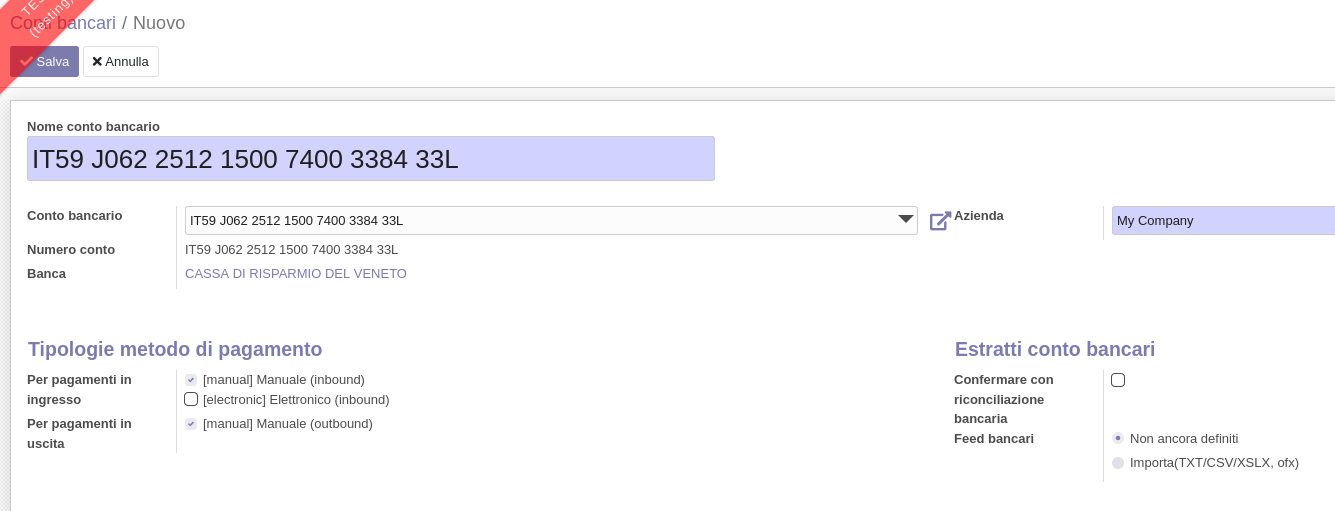
Task: Open the Azienda My Company field
Action: (x=1222, y=221)
